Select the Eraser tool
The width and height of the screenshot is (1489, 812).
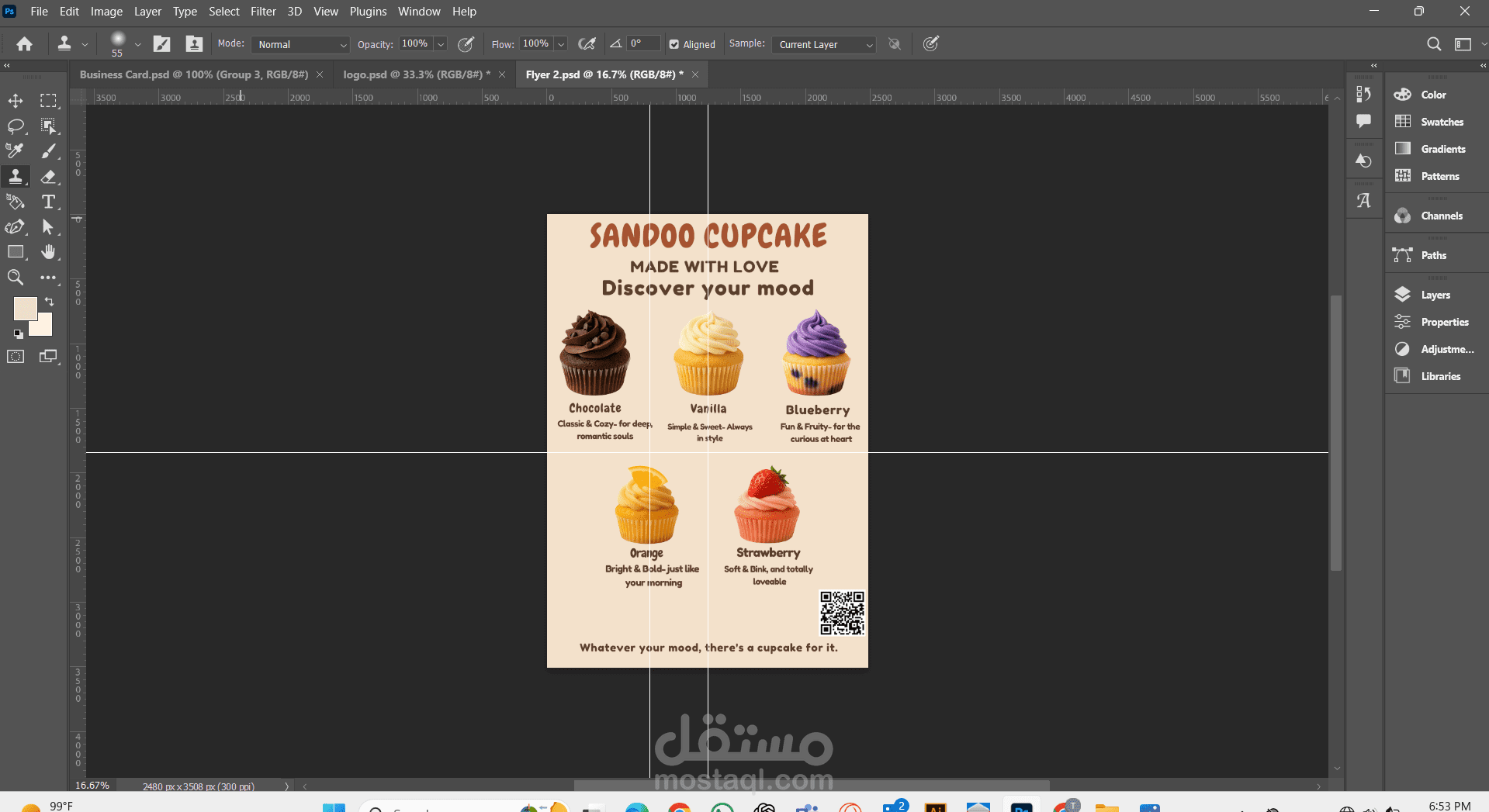49,177
